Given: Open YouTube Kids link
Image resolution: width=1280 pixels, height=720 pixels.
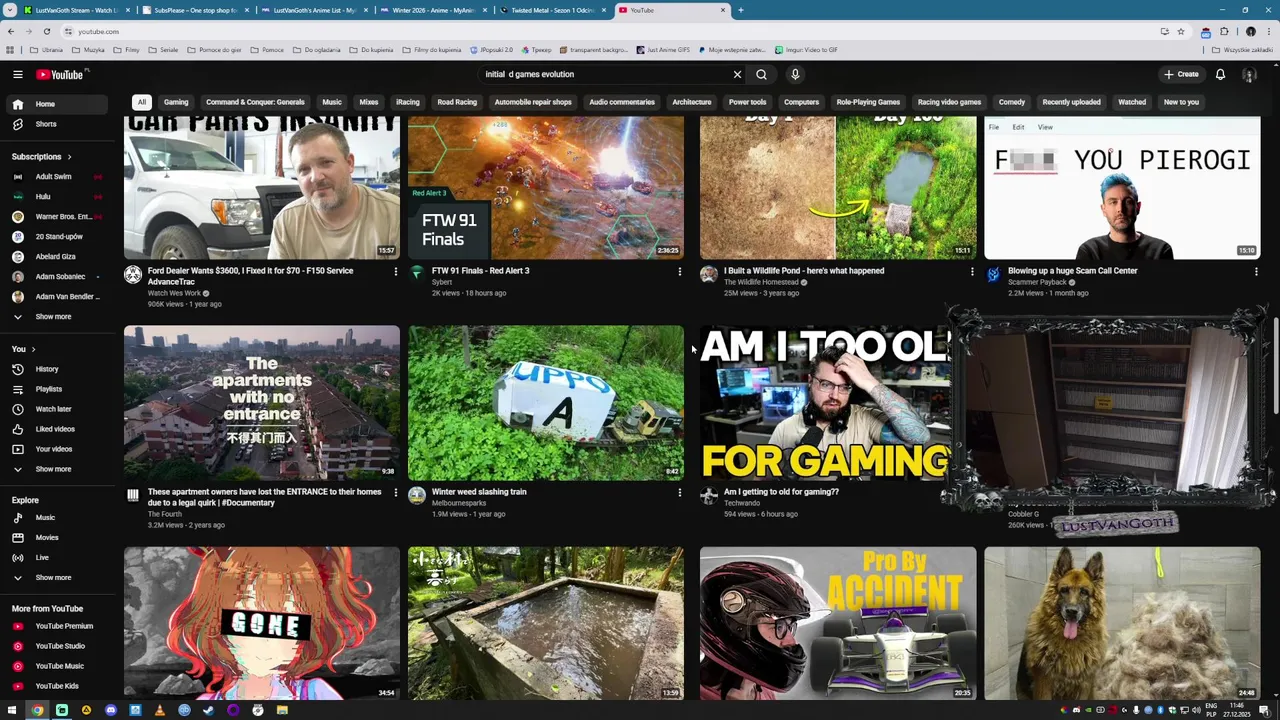Looking at the screenshot, I should [56, 686].
